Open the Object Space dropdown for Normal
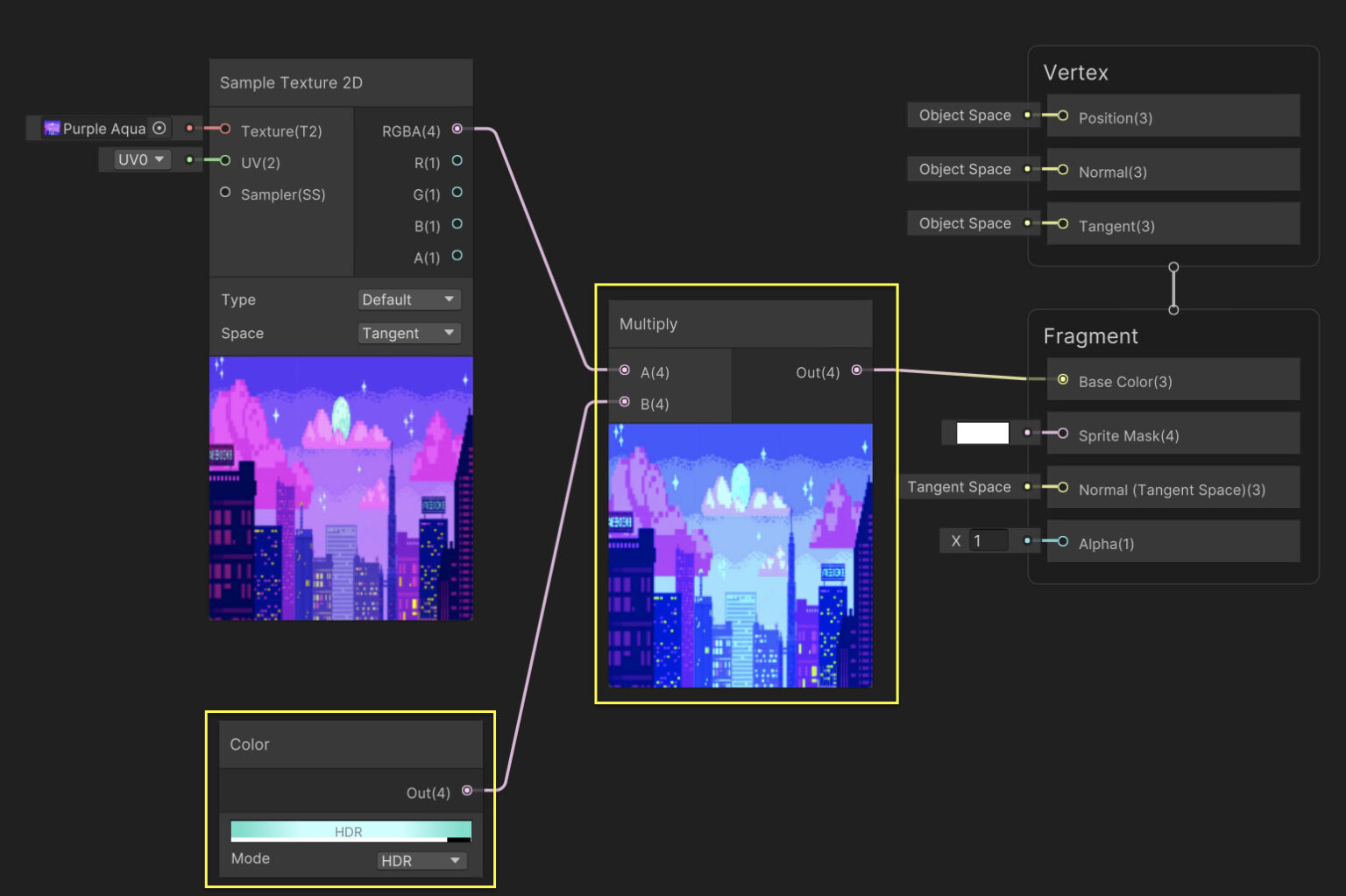This screenshot has height=896, width=1346. tap(964, 168)
